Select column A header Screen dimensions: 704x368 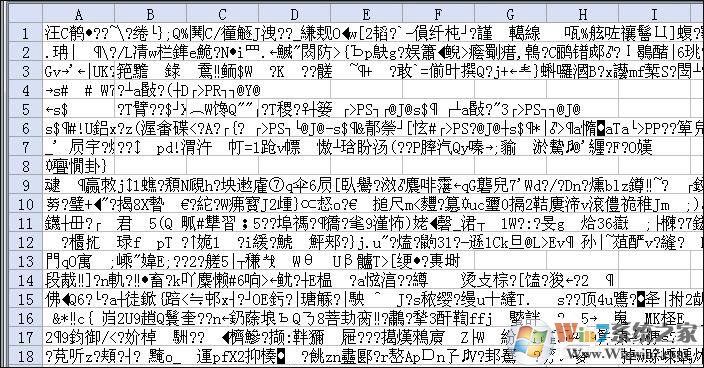tap(79, 14)
